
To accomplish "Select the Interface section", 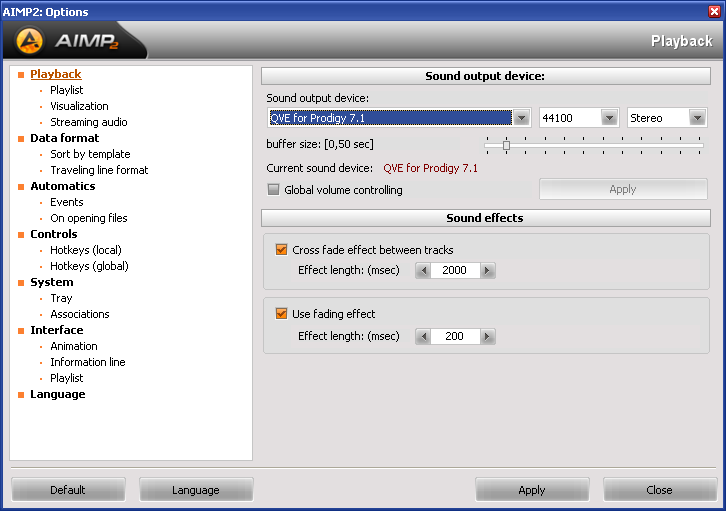I will [56, 330].
